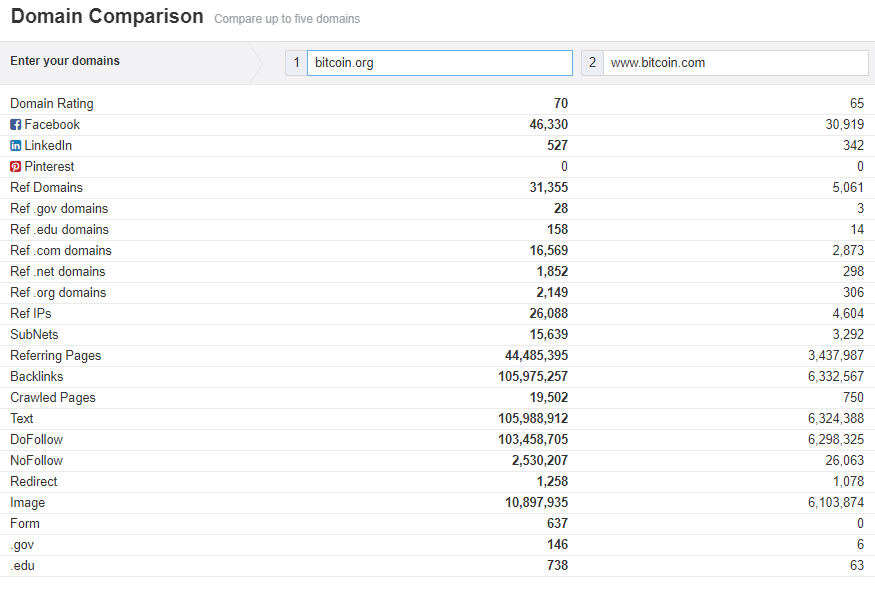Select the 'Ref .net domains' label

57,272
